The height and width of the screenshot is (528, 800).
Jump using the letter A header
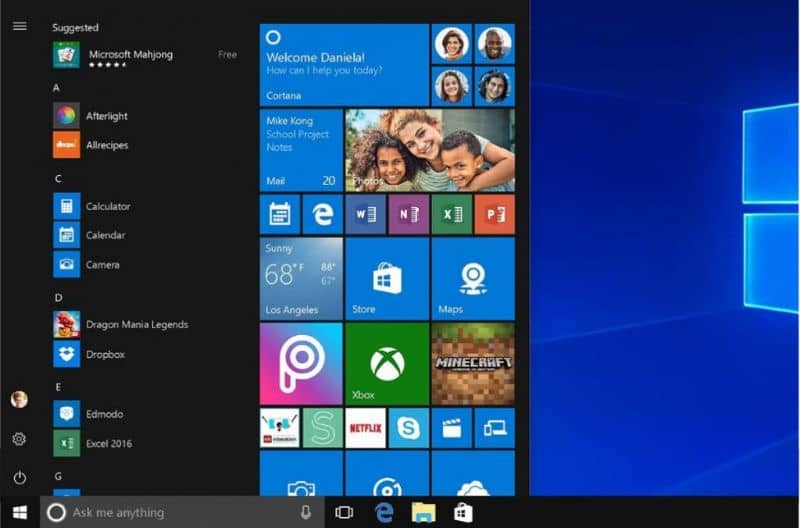pos(56,88)
